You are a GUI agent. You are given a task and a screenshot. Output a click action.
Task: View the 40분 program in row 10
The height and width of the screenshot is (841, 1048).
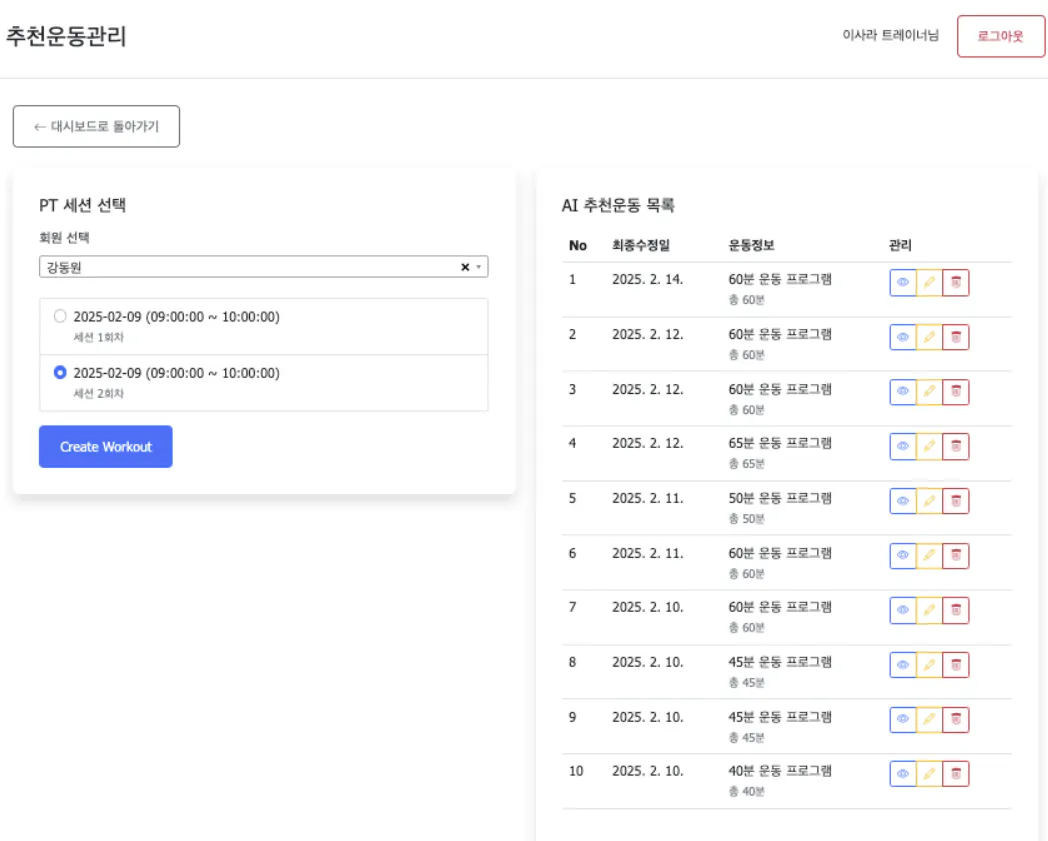[902, 773]
